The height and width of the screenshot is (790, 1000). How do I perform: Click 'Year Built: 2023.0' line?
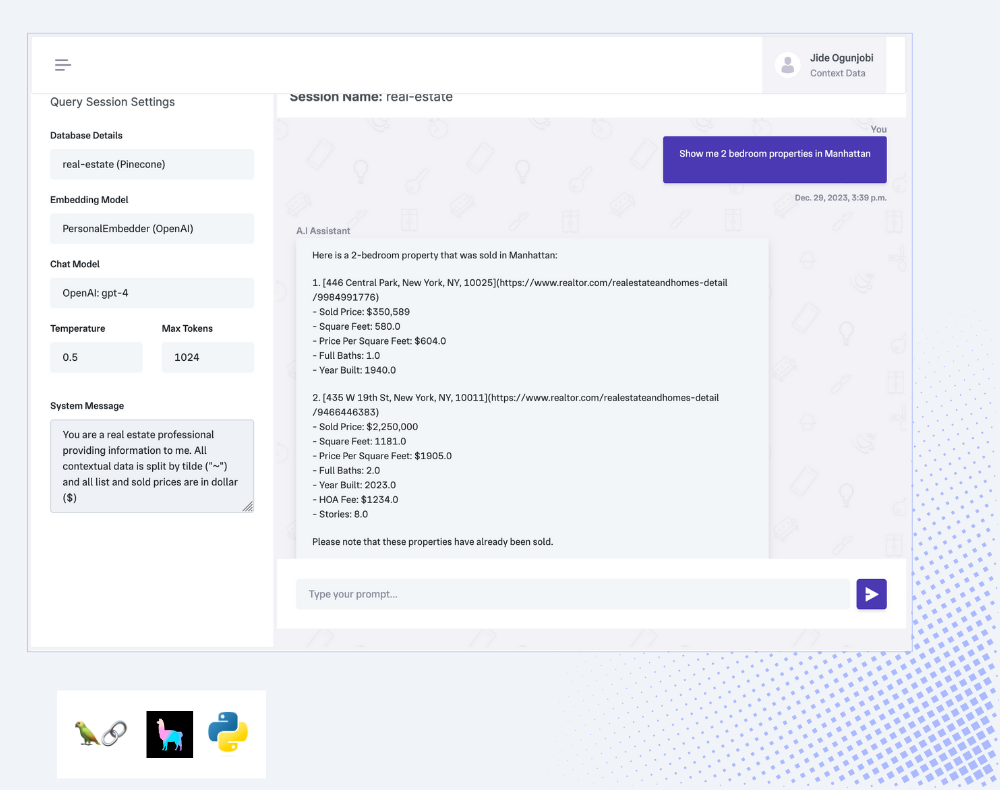click(354, 485)
